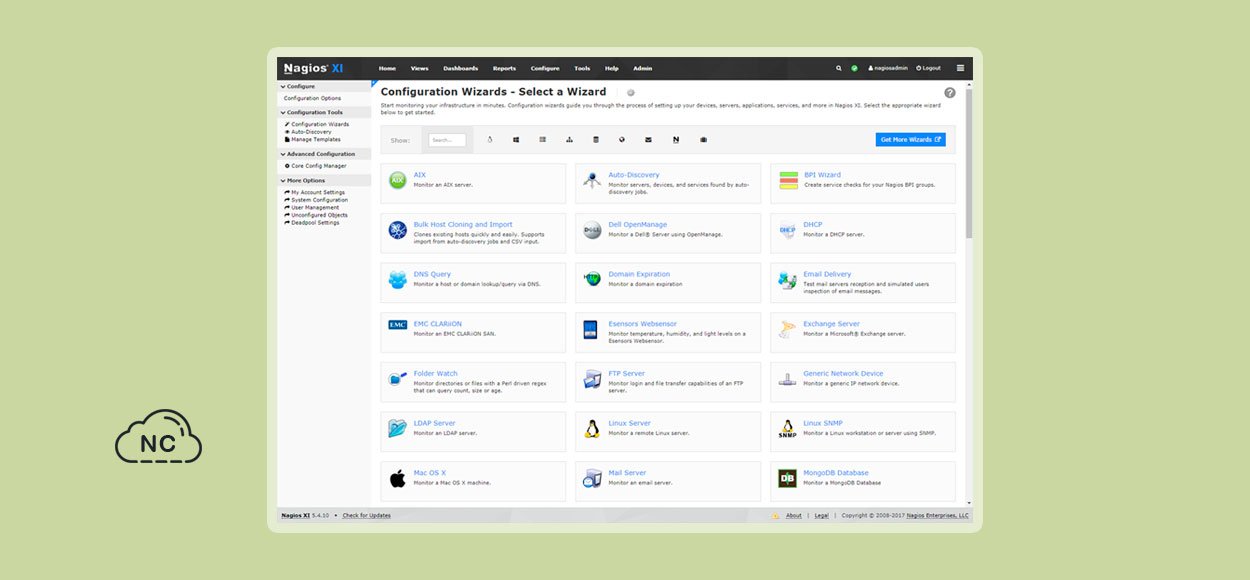Choose the Dell OpenManage logo icon
This screenshot has width=1250, height=580.
[x=592, y=231]
